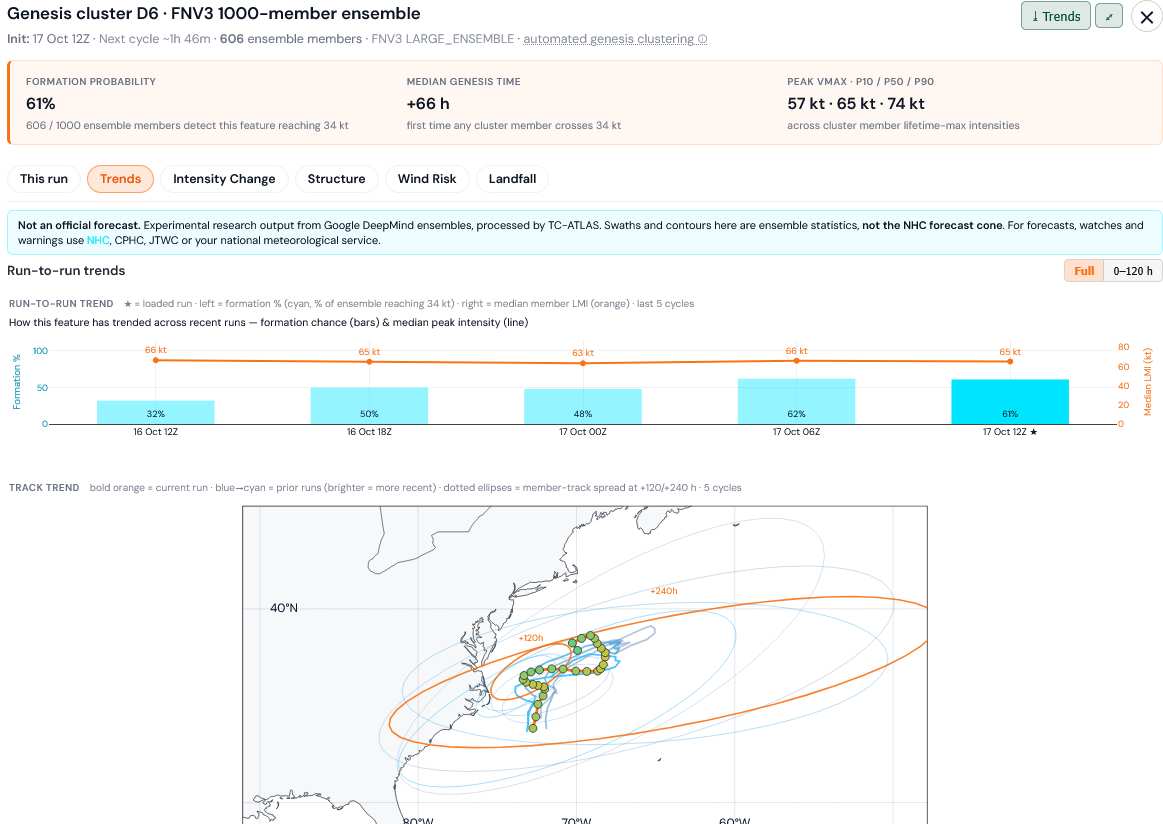Click the highlighted 17 Oct 12Z bar (61%)
The width and height of the screenshot is (1163, 824).
[x=1010, y=402]
